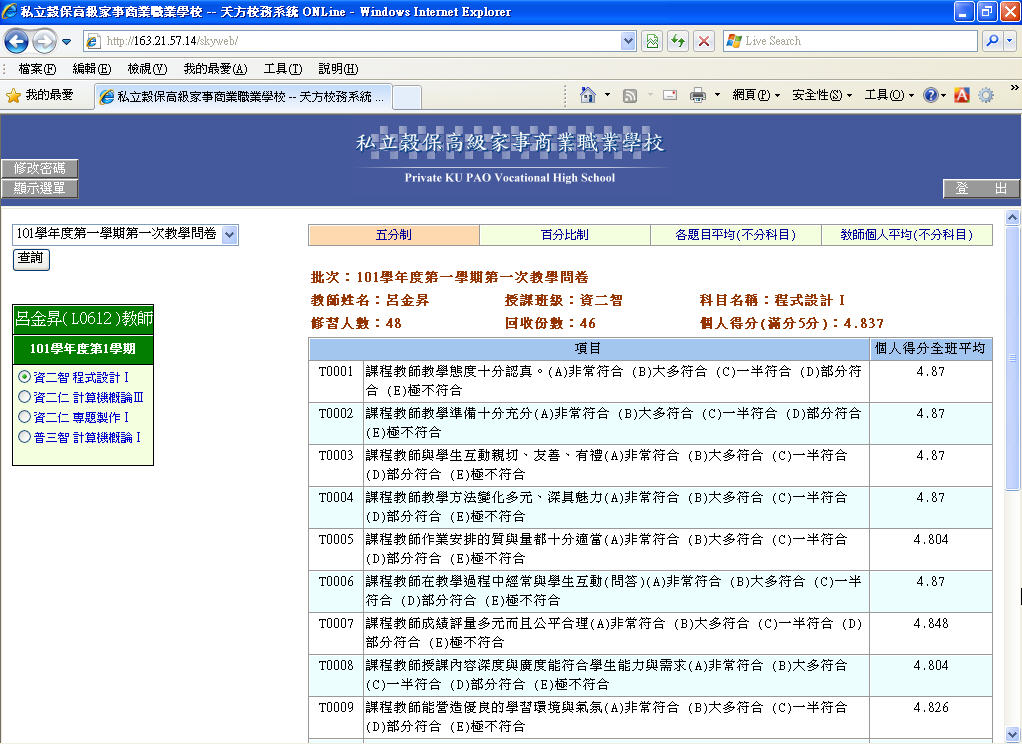Click the 呂金昇(L0612)教師 panel heading

point(83,319)
